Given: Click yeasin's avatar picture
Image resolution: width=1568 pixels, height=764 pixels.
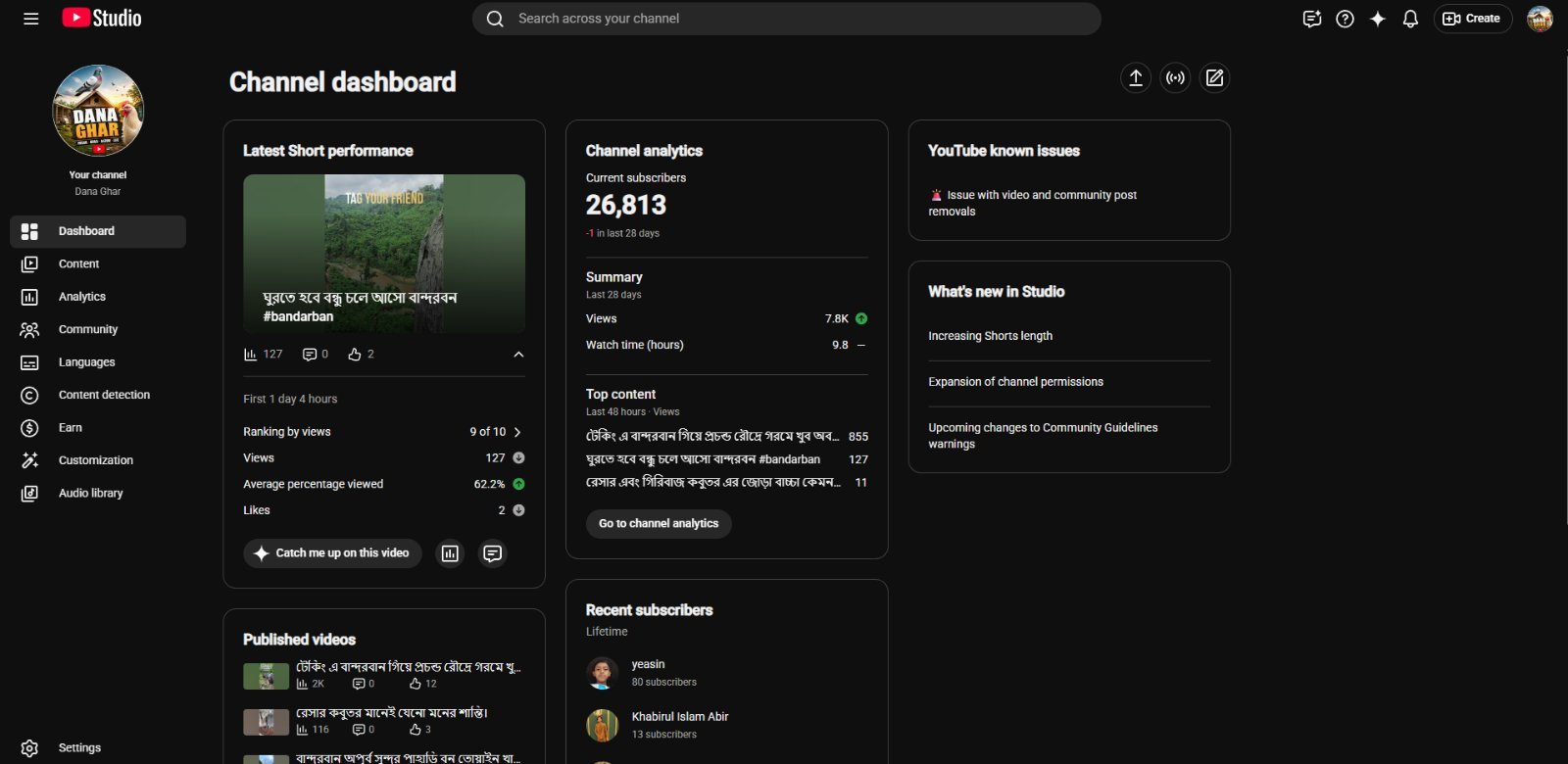Looking at the screenshot, I should point(603,673).
